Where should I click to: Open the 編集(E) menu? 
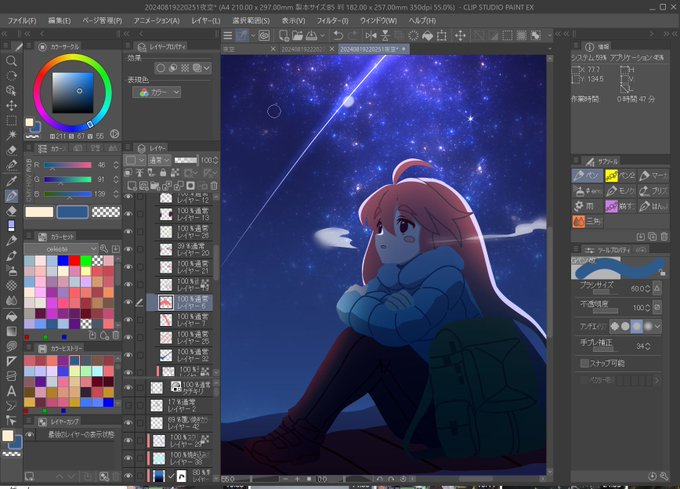(59, 20)
